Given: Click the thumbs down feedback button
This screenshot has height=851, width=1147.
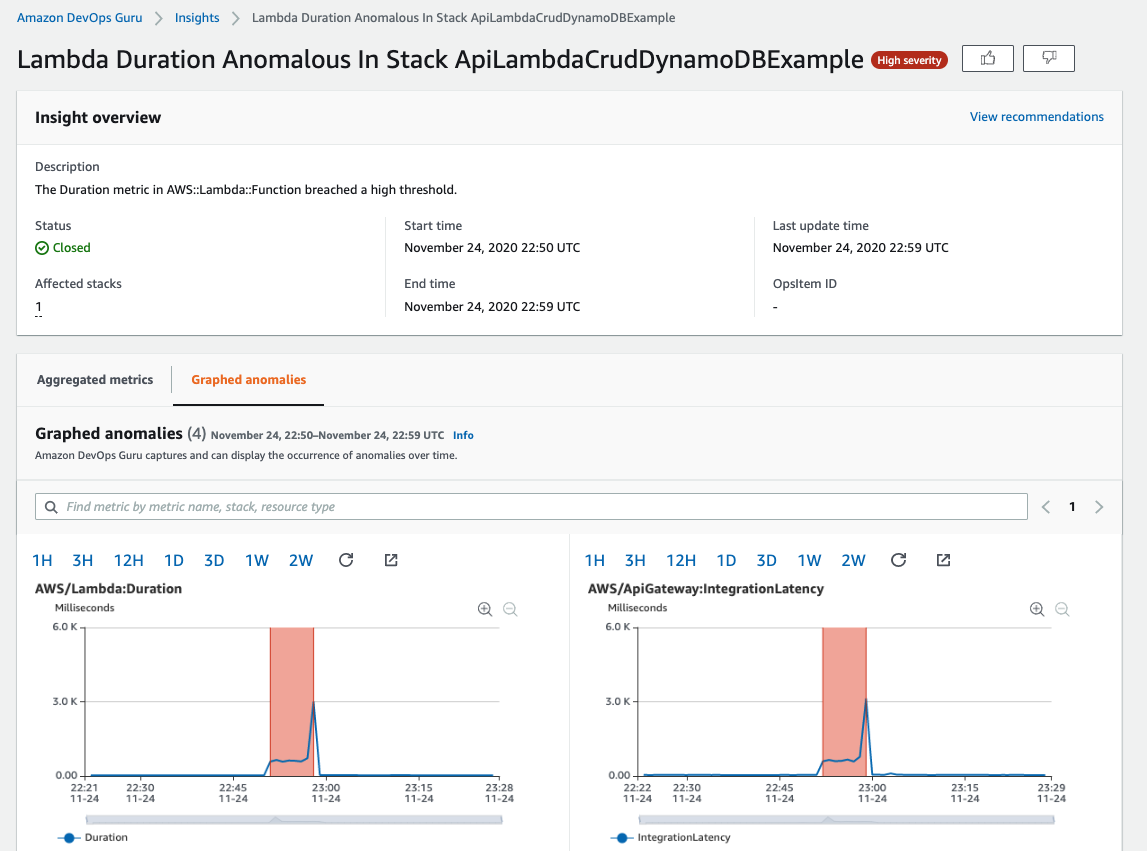Looking at the screenshot, I should click(x=1048, y=59).
